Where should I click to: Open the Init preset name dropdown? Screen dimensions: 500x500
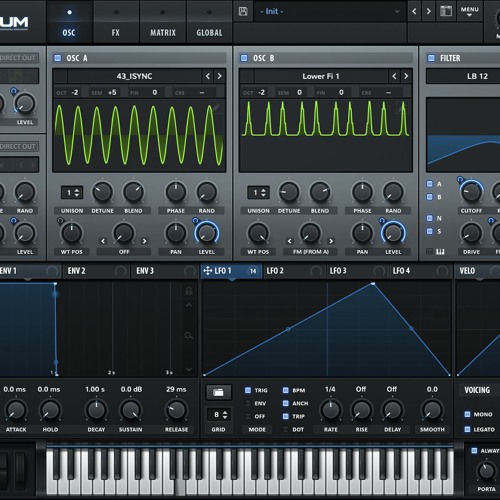[330, 11]
